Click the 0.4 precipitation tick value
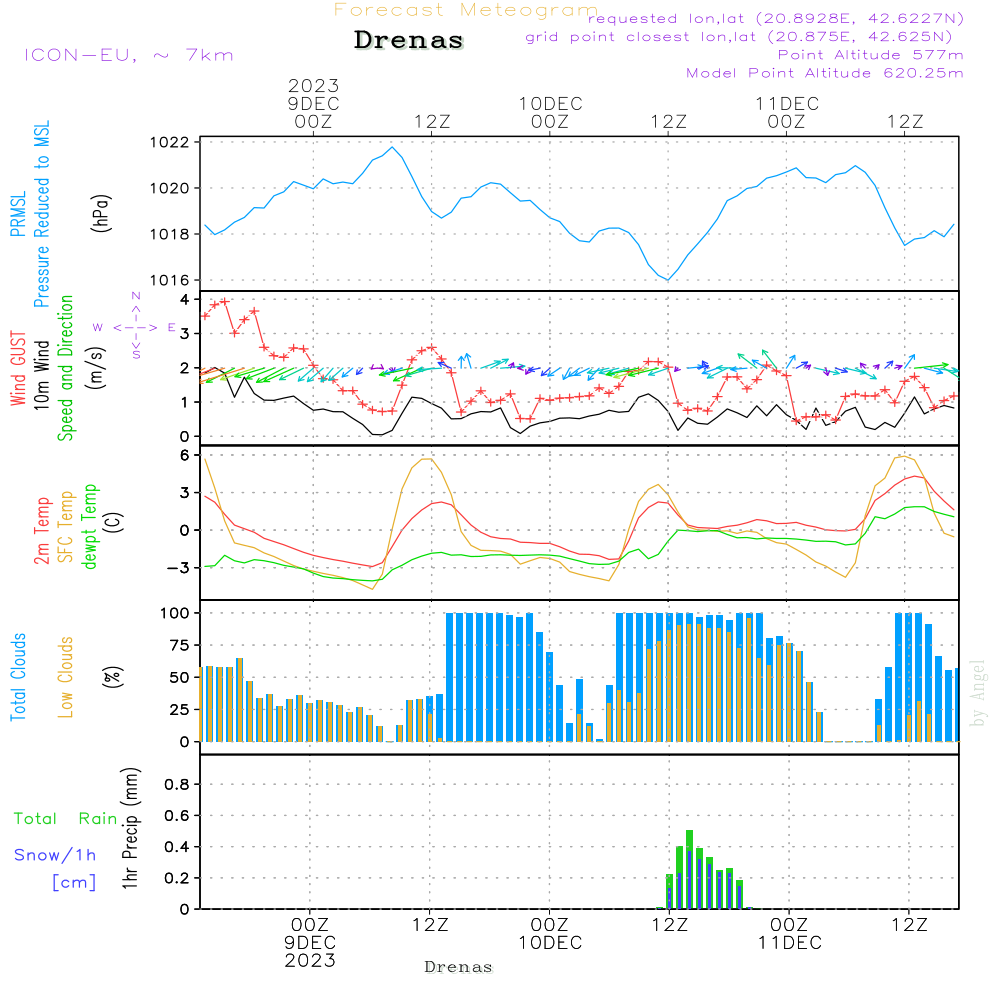This screenshot has height=1000, width=1000. click(177, 846)
